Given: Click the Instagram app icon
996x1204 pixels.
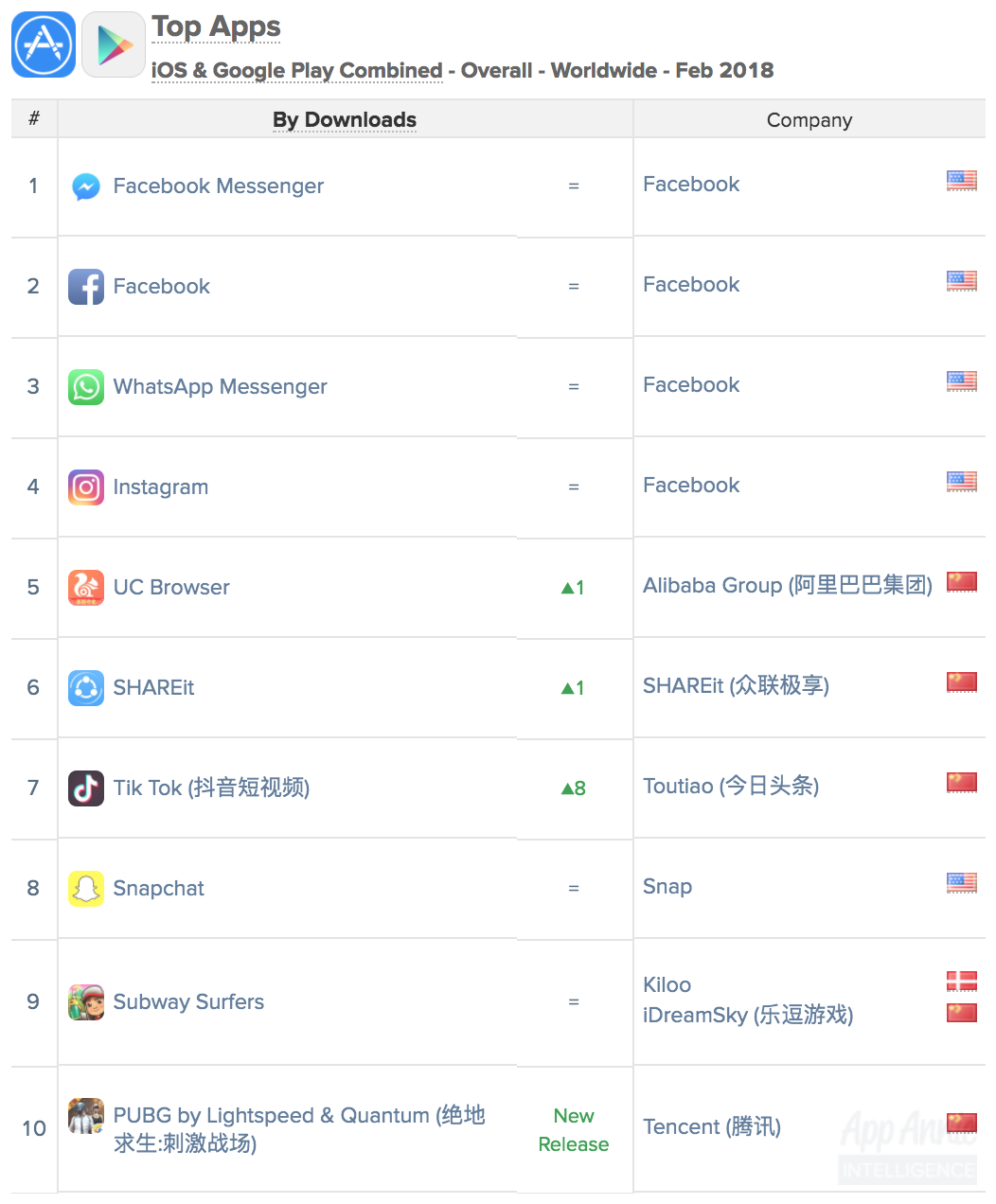Looking at the screenshot, I should point(86,487).
